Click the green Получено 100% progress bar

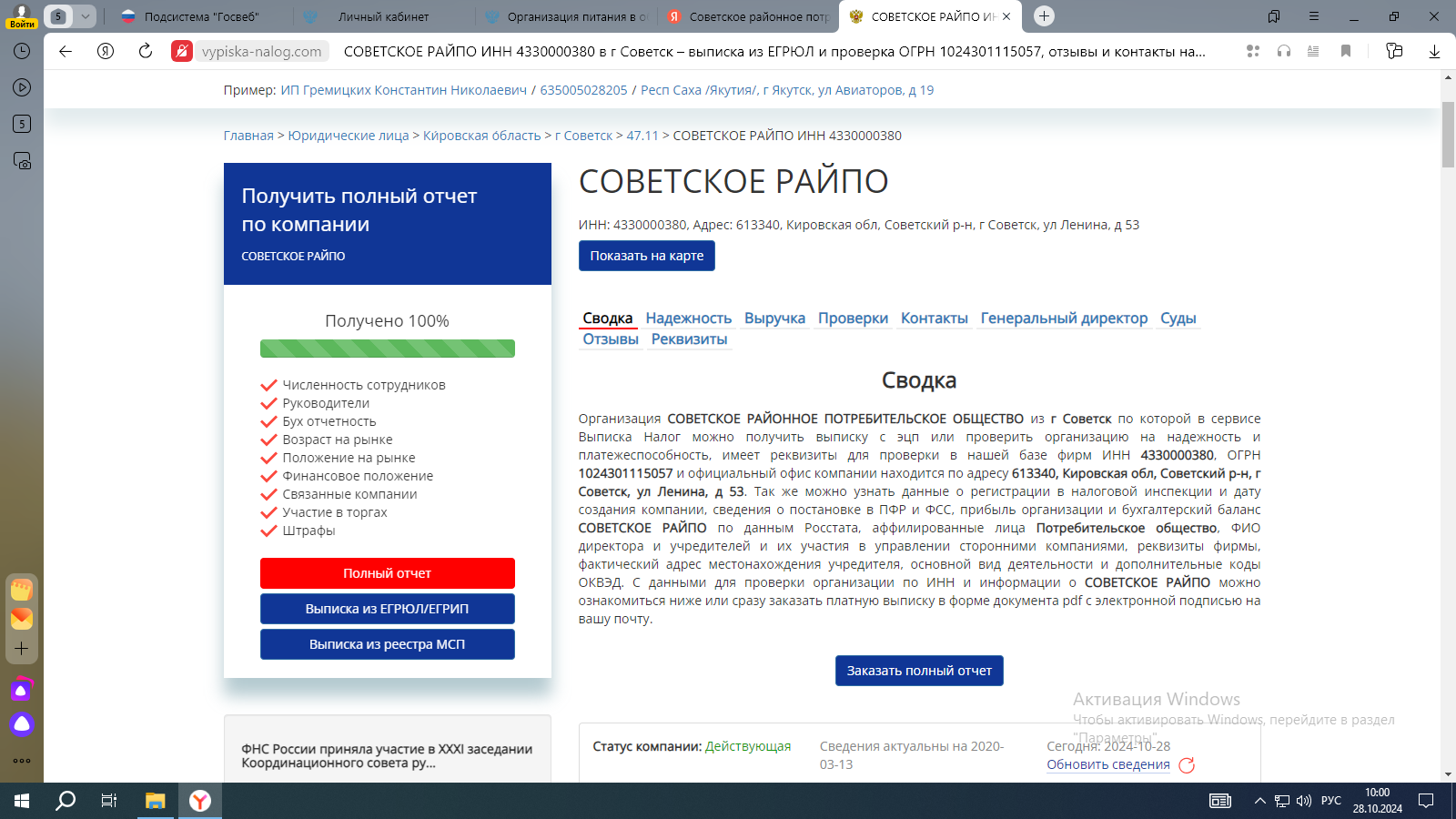point(388,349)
